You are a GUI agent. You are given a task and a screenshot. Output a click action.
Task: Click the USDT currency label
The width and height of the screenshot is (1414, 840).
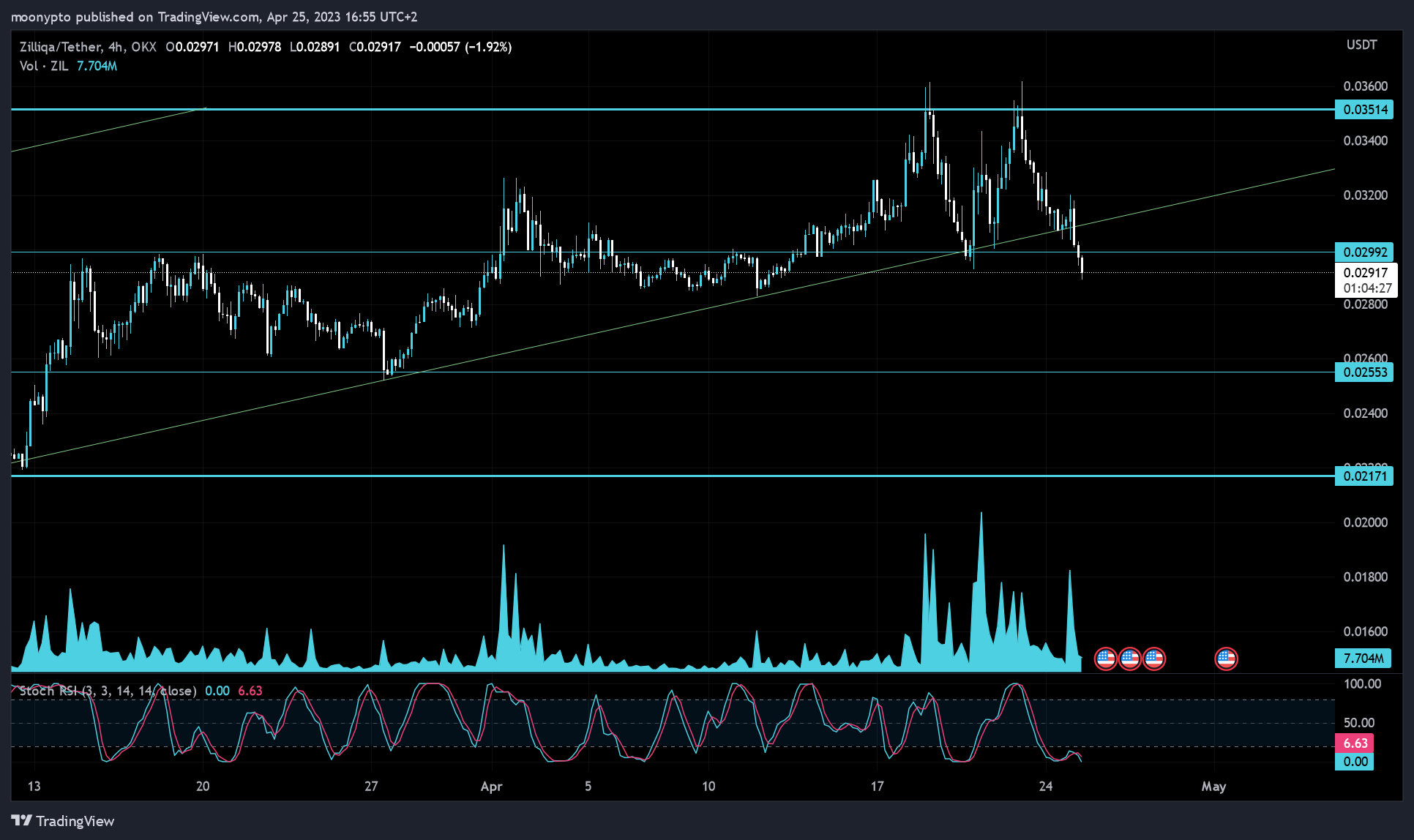coord(1361,45)
